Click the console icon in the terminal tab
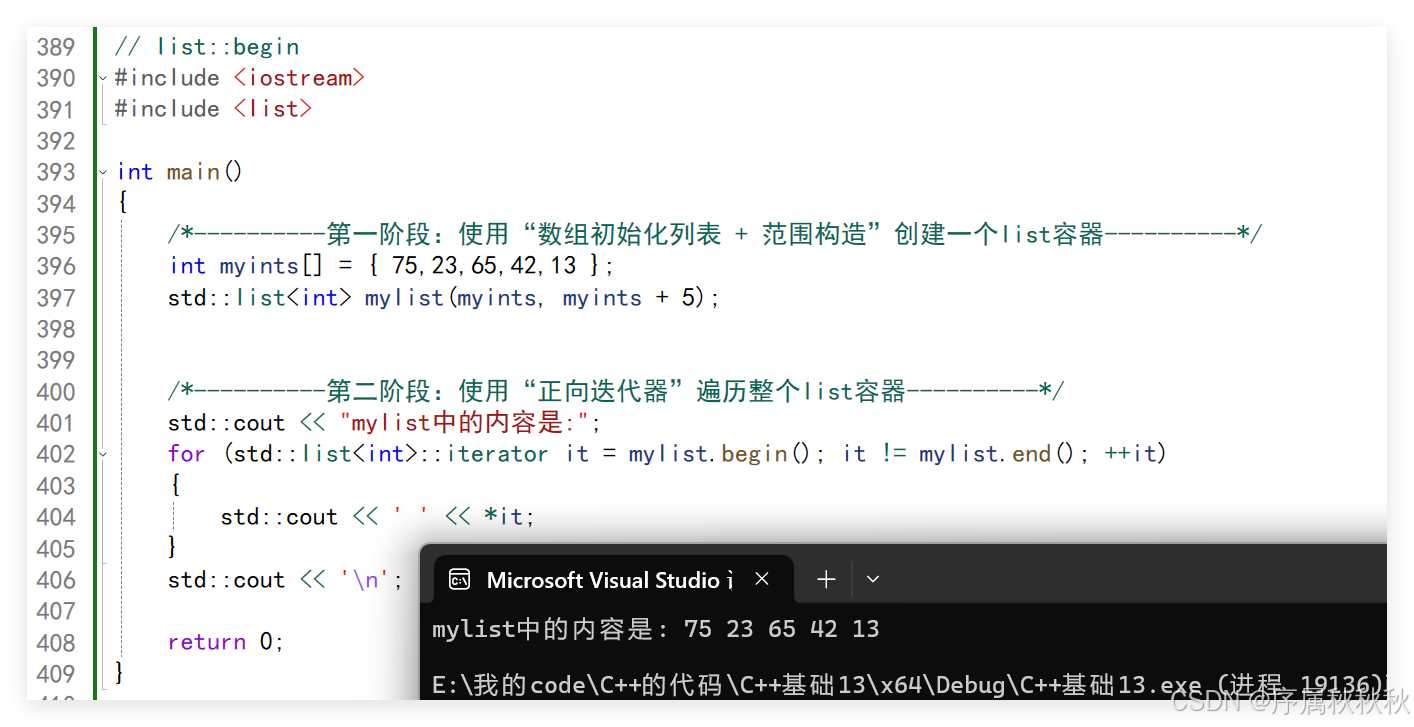 point(459,579)
